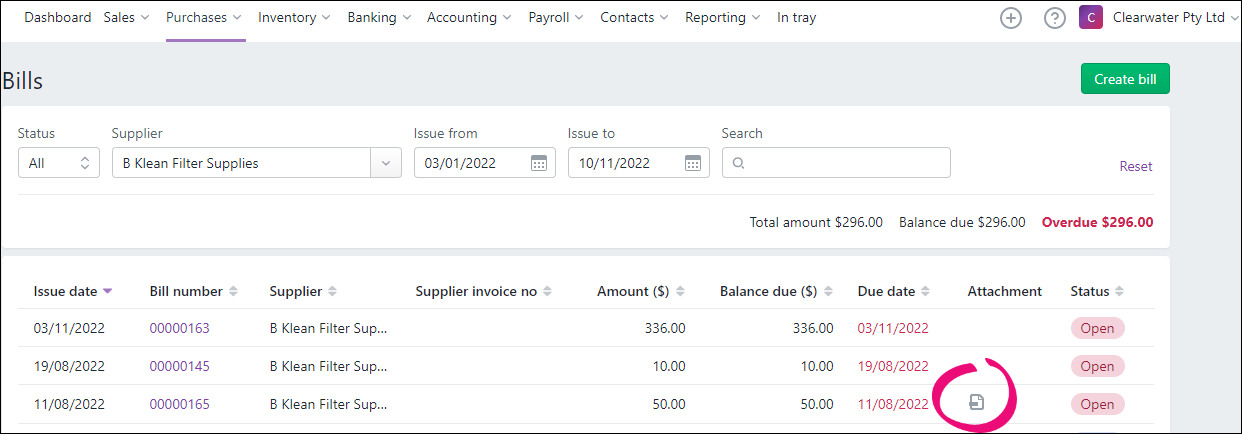Open the In tray page

796,17
